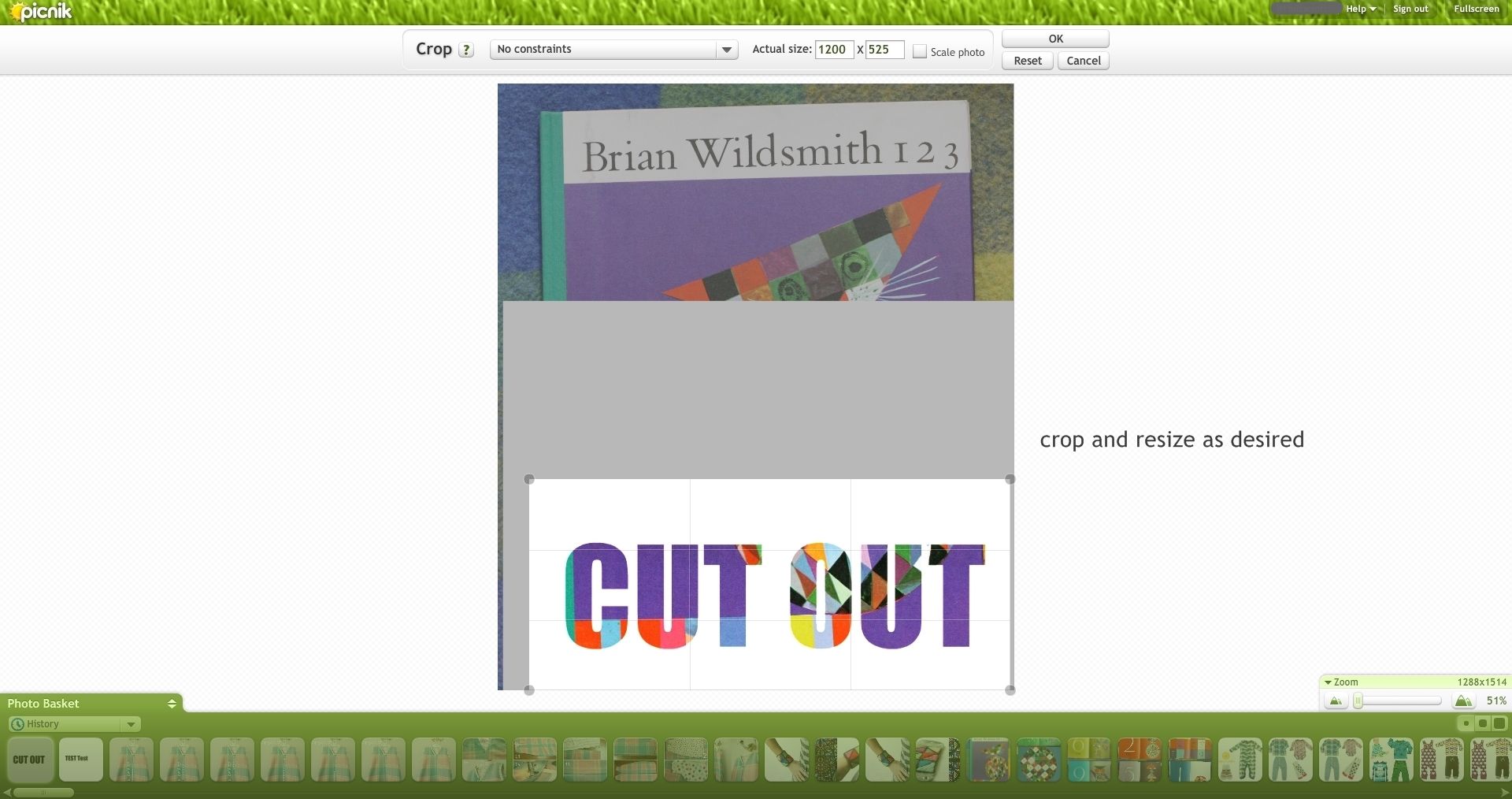Viewport: 1512px width, 799px height.
Task: Select the turquoise and green clothes thumbnail
Action: click(x=1391, y=760)
